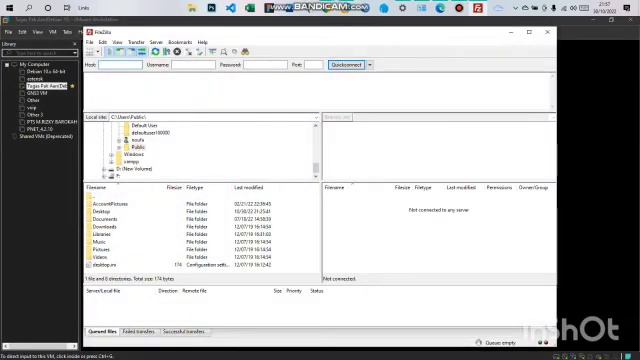The height and width of the screenshot is (360, 640).
Task: Select PNET_4.2.10 in VMware library
Action: tap(40, 129)
